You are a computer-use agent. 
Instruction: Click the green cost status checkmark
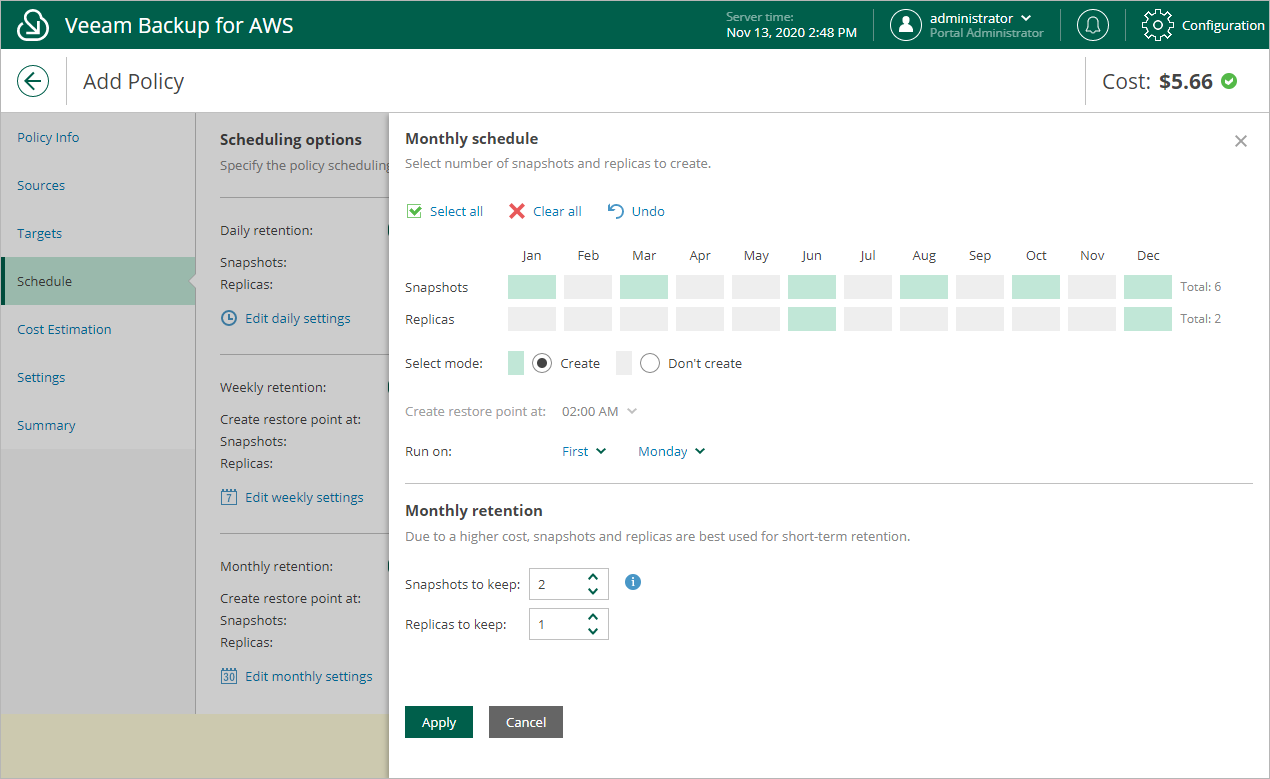tap(1229, 81)
